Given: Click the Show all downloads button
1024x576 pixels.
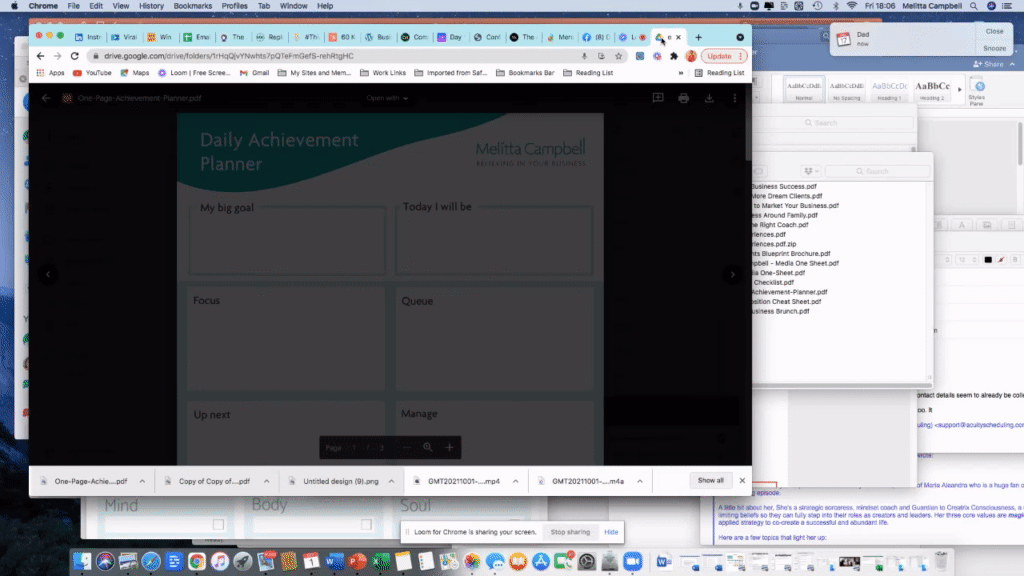Looking at the screenshot, I should pyautogui.click(x=710, y=480).
